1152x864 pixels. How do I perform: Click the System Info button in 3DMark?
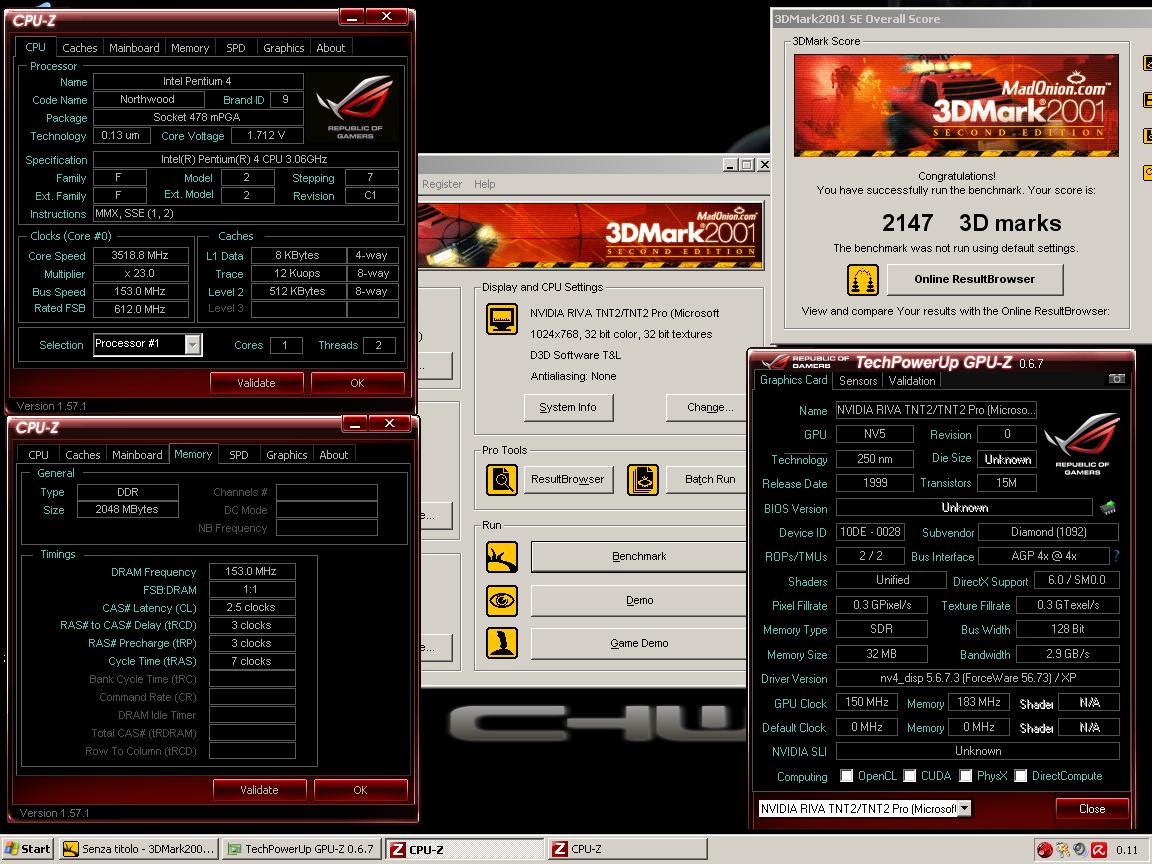[x=568, y=407]
